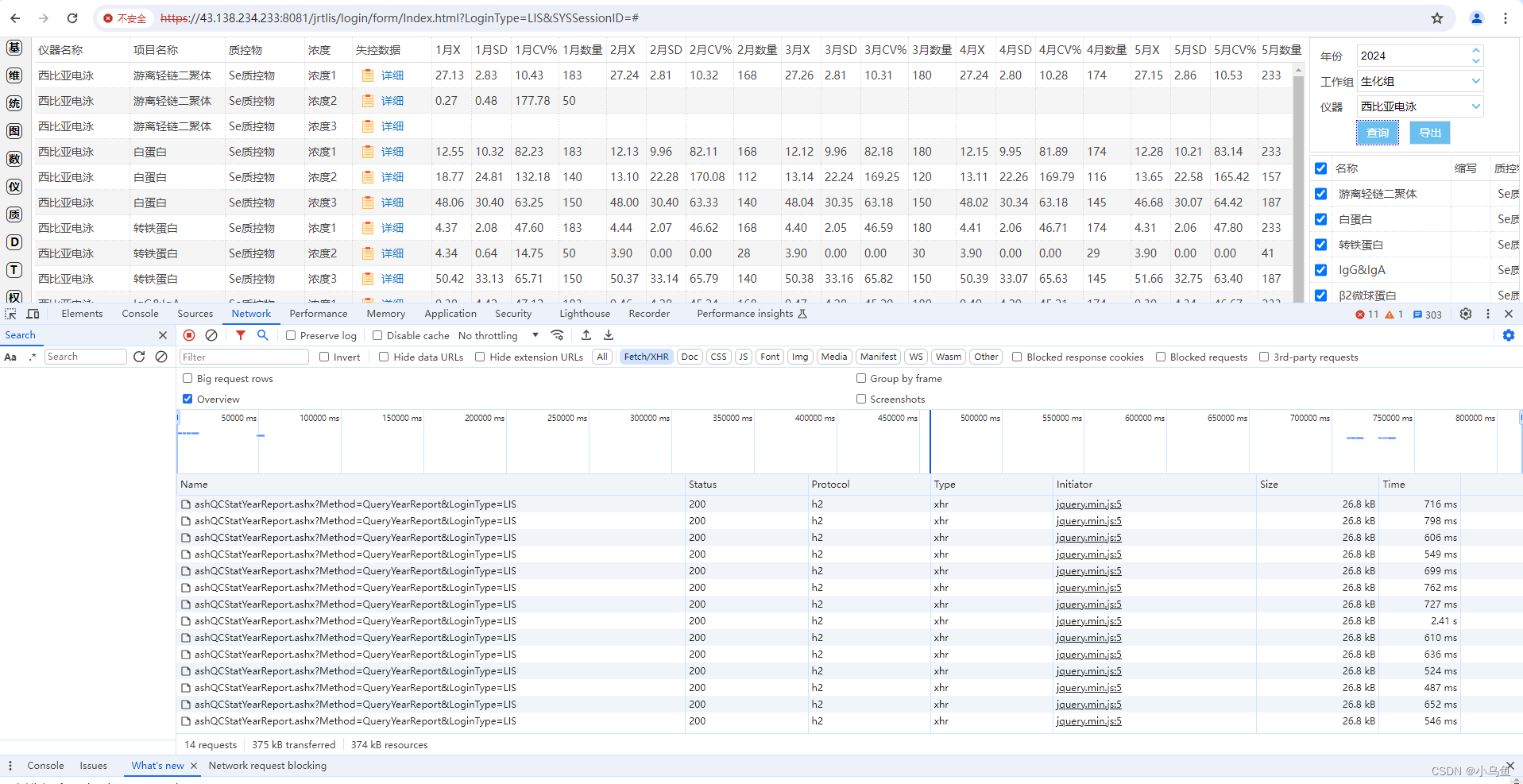This screenshot has width=1523, height=784.
Task: Open the Lighthouse tab
Action: (x=585, y=314)
